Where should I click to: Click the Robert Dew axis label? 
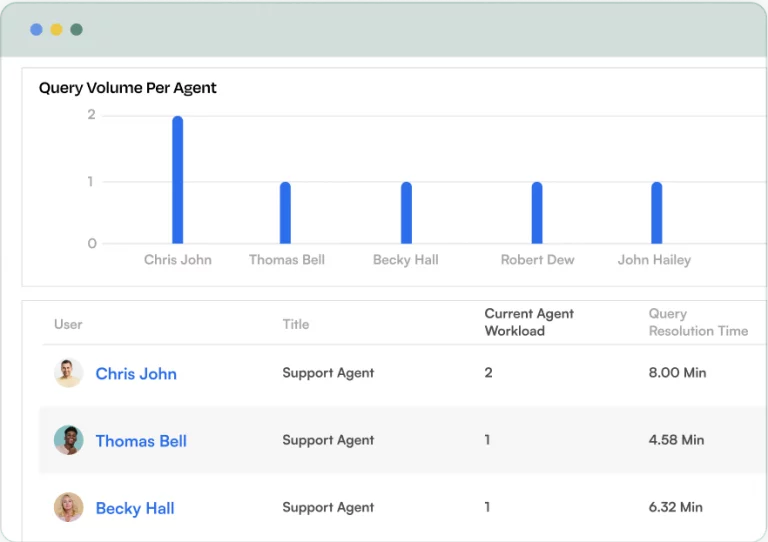click(537, 259)
